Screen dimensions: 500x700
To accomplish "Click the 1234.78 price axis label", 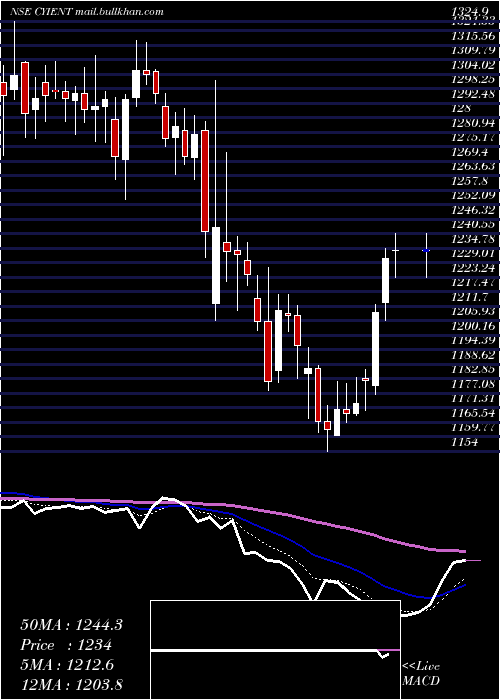I will click(473, 239).
